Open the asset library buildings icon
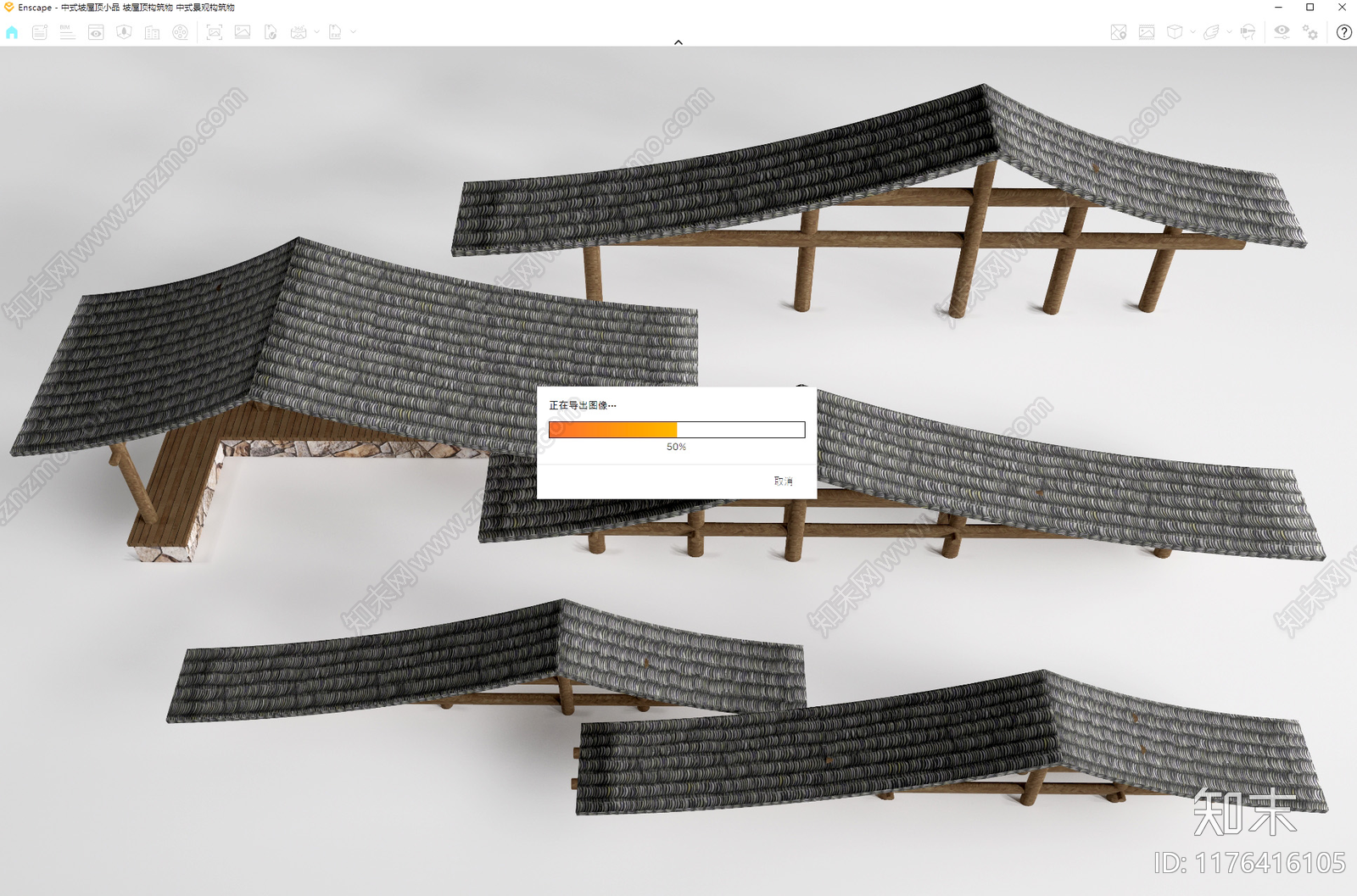 point(152,32)
